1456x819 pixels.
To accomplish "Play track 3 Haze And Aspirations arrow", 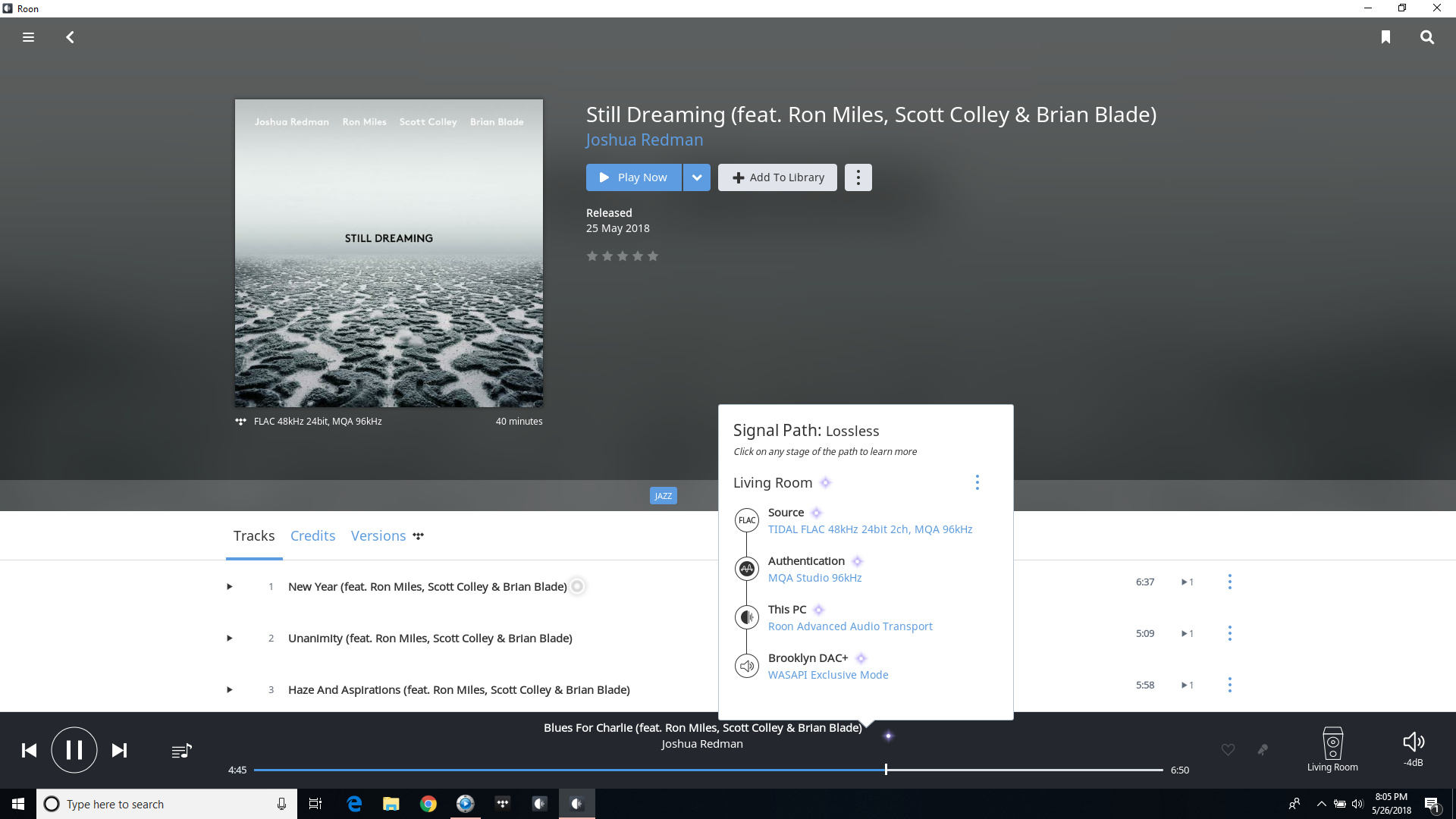I will (230, 690).
